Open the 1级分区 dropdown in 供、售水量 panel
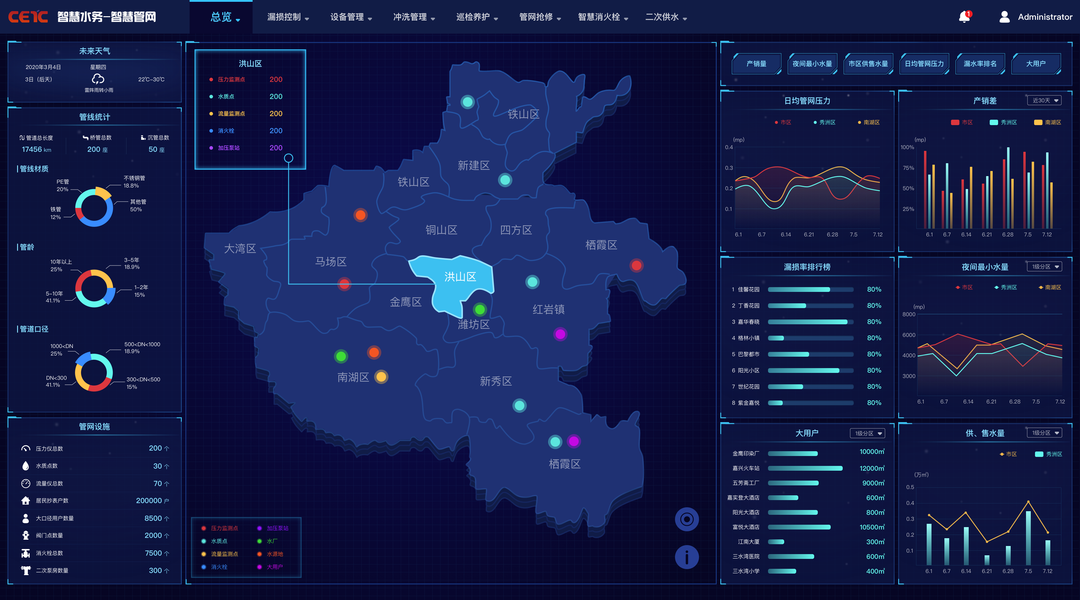Screen dimensions: 1080x600 pos(1044,433)
